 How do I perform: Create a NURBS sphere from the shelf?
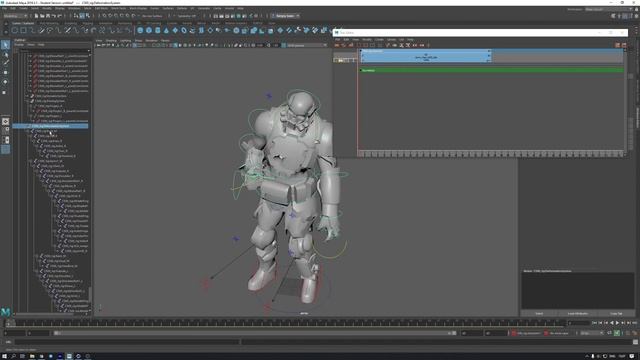[140, 31]
